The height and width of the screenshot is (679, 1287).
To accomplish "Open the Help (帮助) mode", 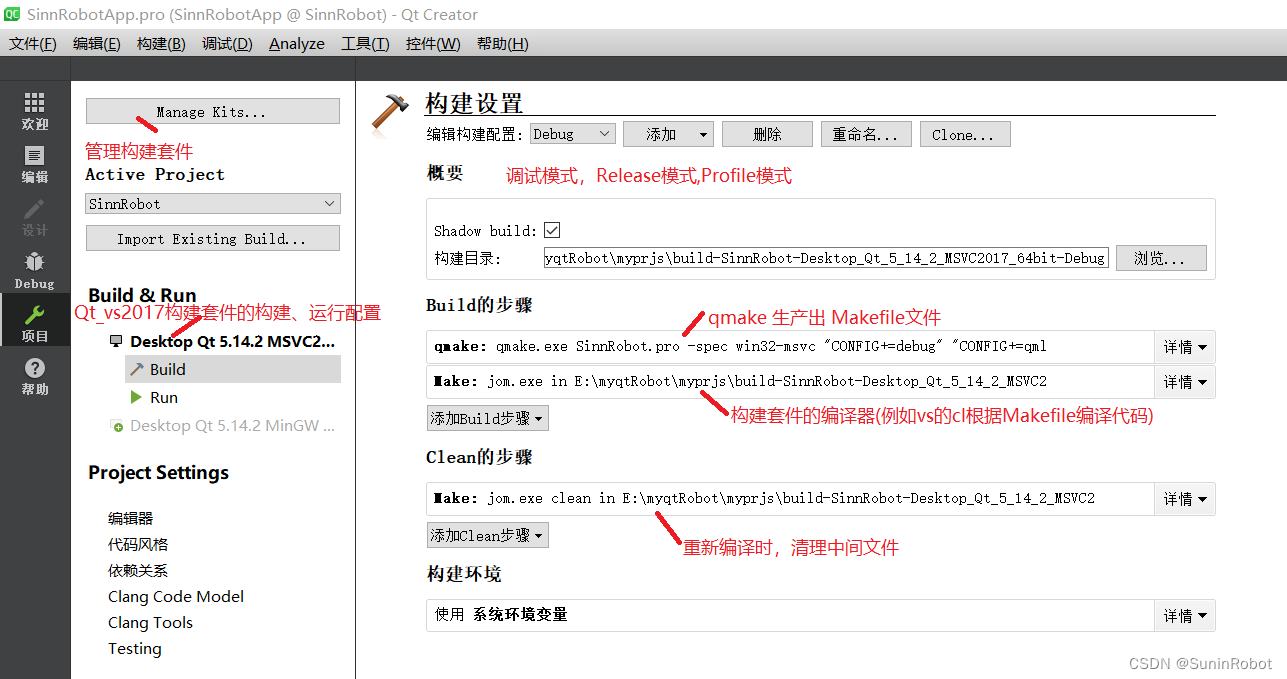I will 35,376.
